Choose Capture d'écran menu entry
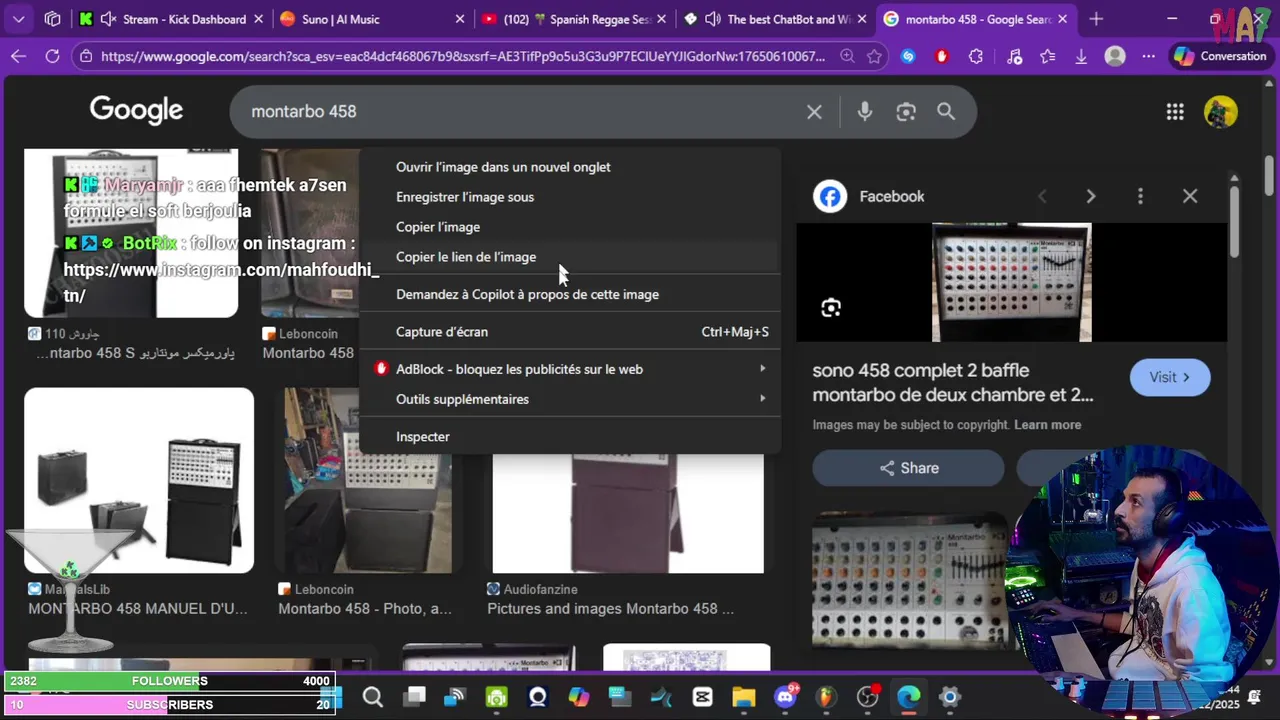The height and width of the screenshot is (720, 1280). click(570, 332)
